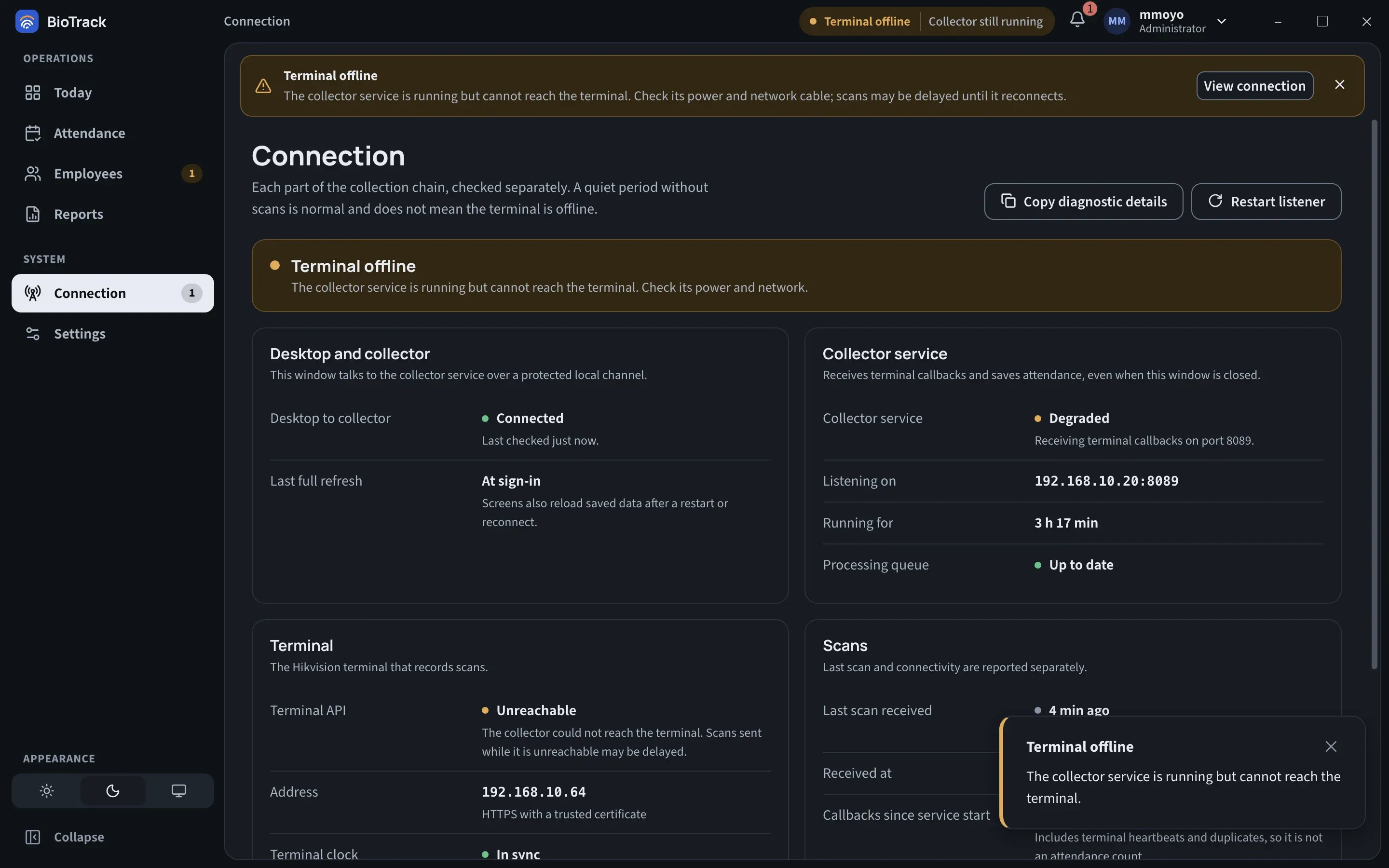Open the notifications bell
Screen dimensions: 1389x868
pos(1077,20)
